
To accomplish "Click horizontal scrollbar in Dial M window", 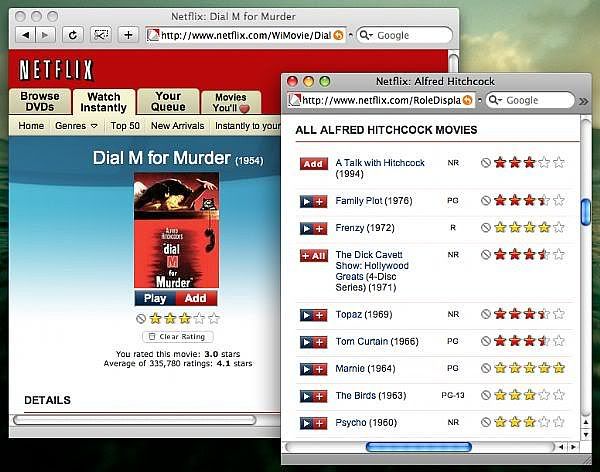I will tap(135, 420).
